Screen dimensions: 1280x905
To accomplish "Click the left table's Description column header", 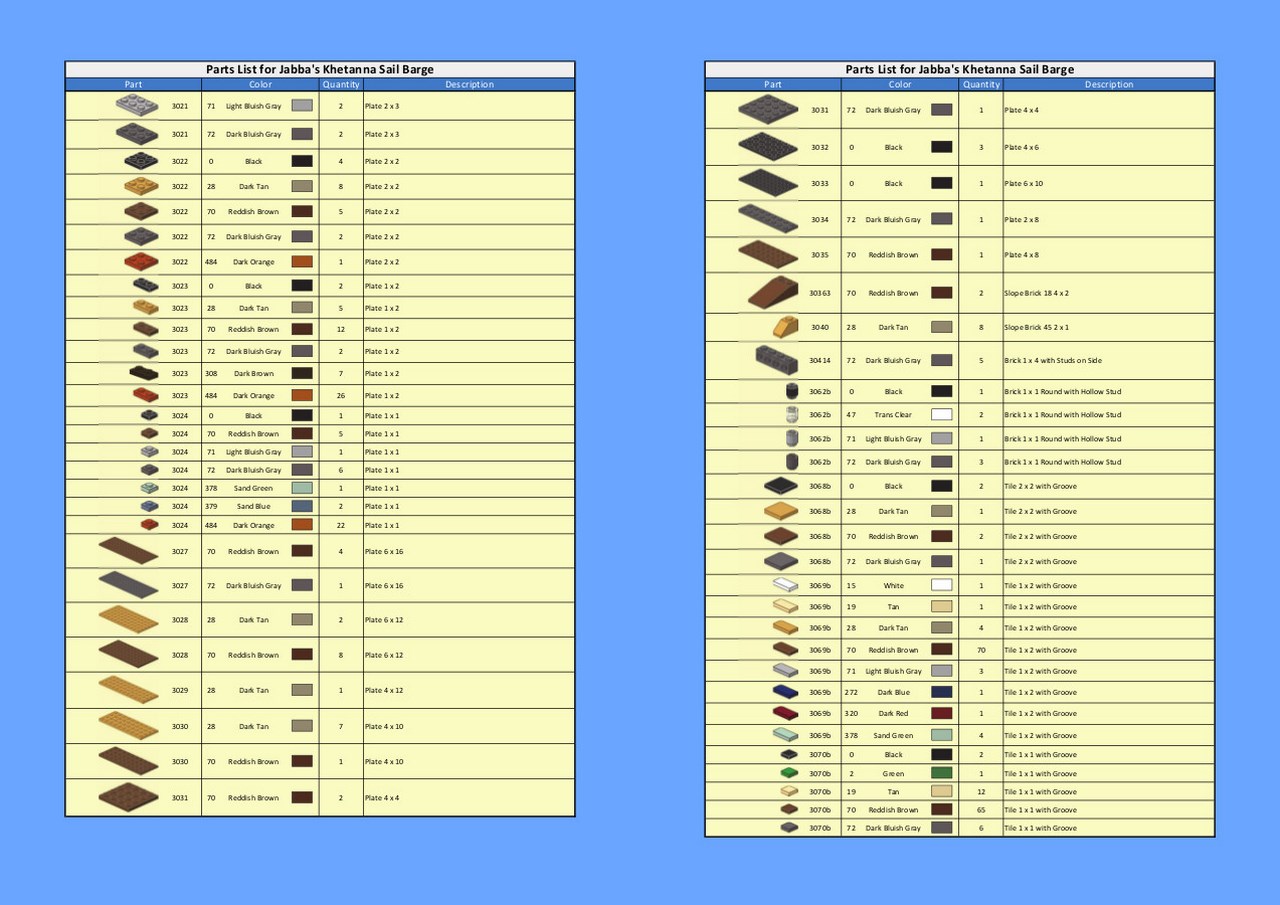I will pyautogui.click(x=469, y=84).
